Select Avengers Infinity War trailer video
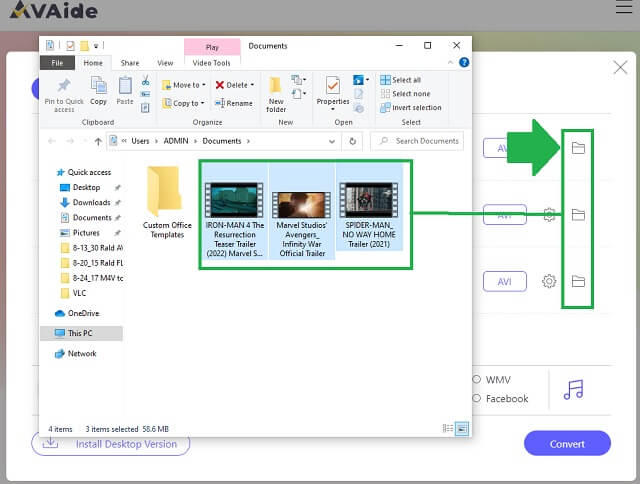640x484 pixels. (x=302, y=211)
